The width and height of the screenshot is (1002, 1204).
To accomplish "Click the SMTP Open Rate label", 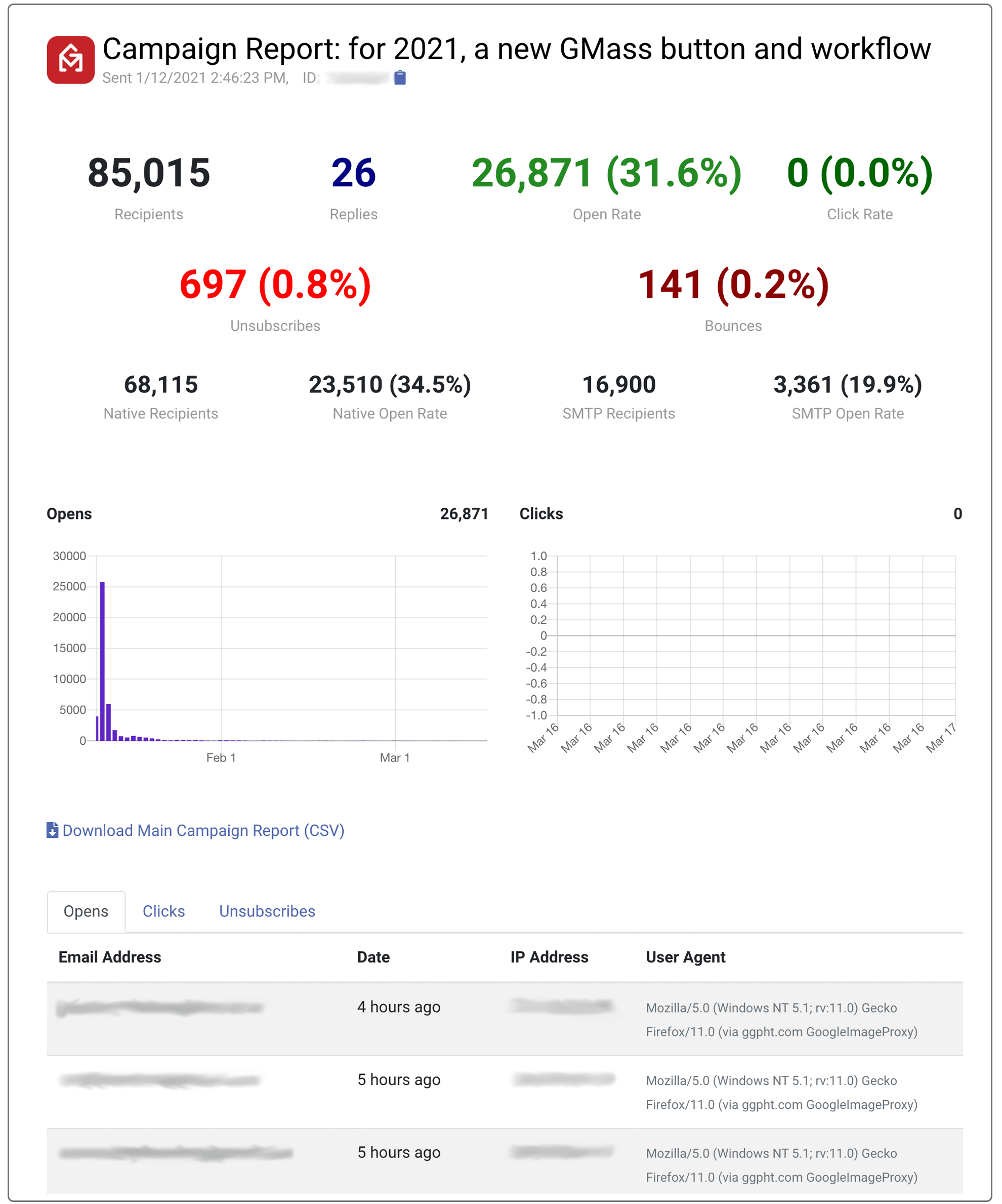I will (847, 413).
